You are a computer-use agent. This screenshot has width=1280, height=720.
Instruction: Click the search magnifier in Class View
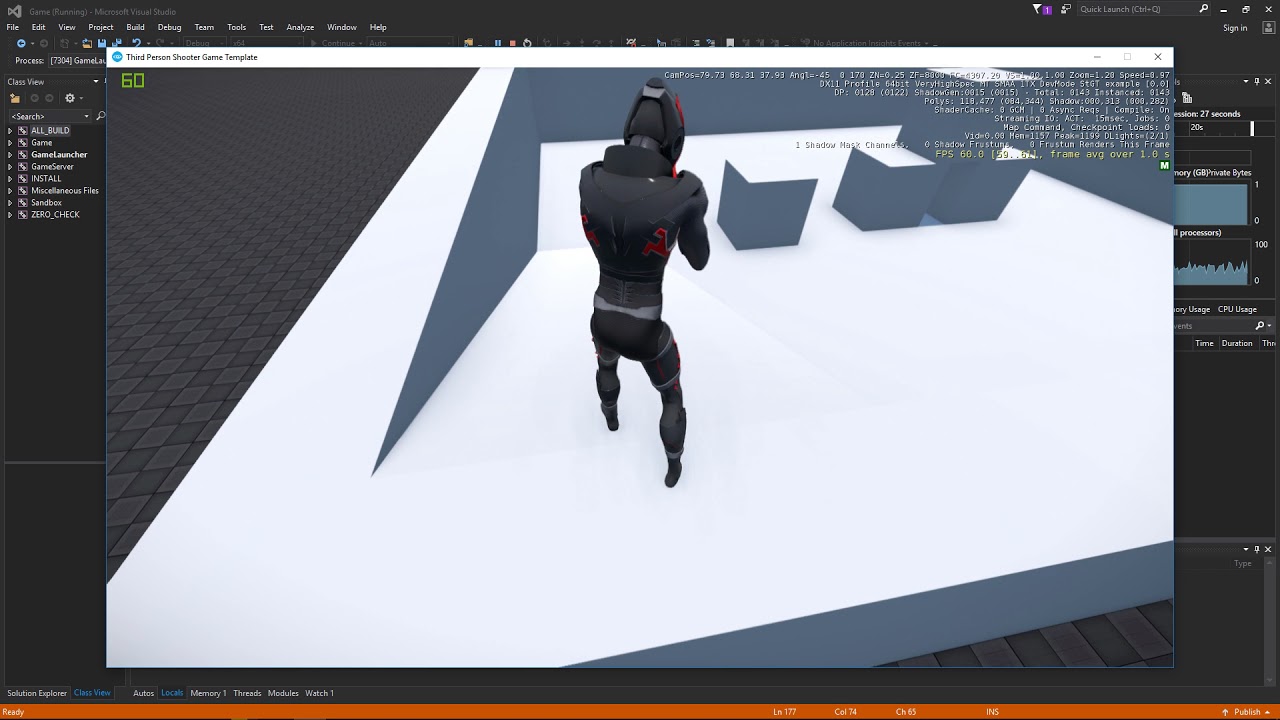pyautogui.click(x=100, y=116)
